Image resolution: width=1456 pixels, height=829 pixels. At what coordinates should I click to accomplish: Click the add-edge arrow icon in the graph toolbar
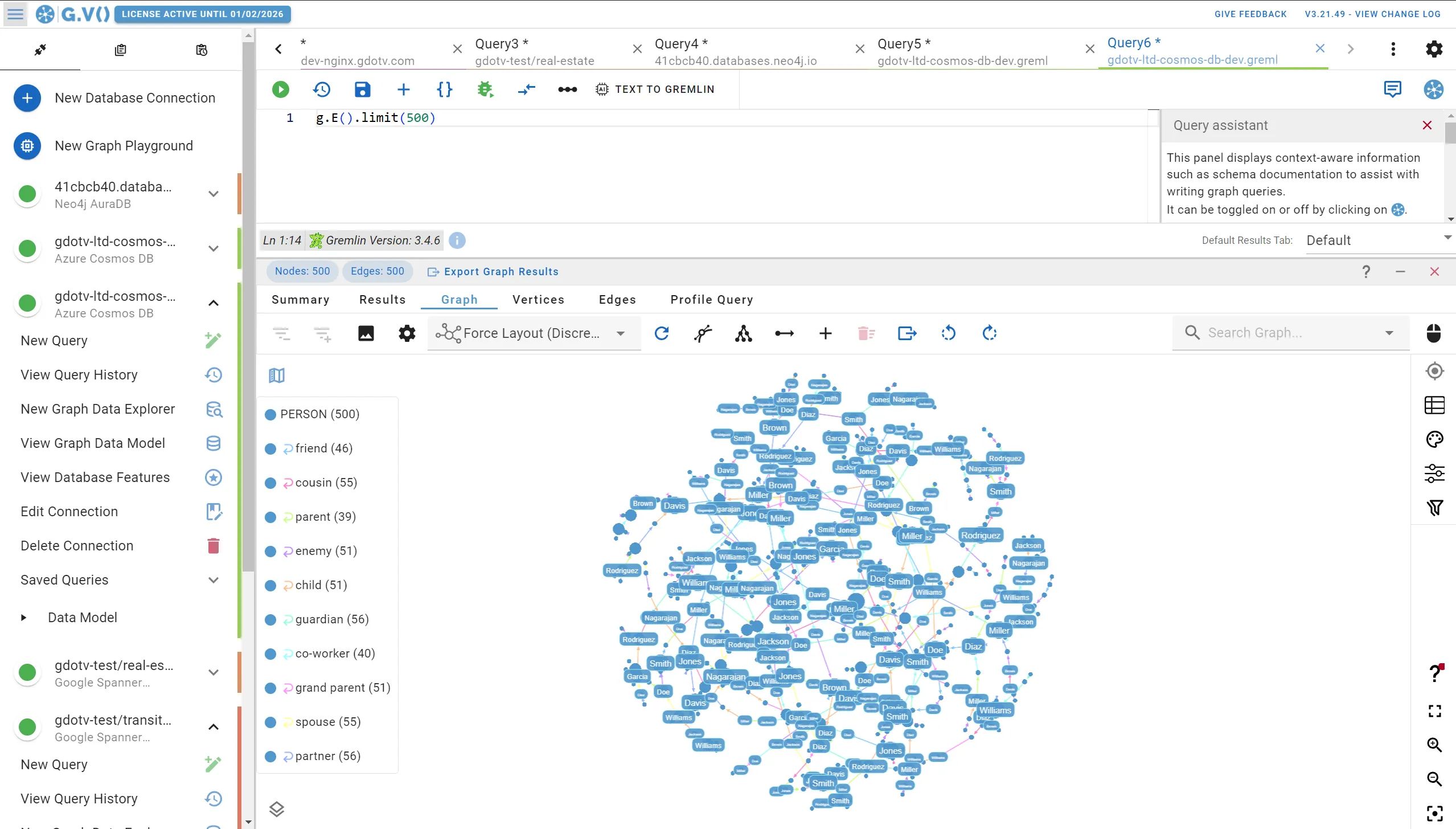[x=784, y=333]
